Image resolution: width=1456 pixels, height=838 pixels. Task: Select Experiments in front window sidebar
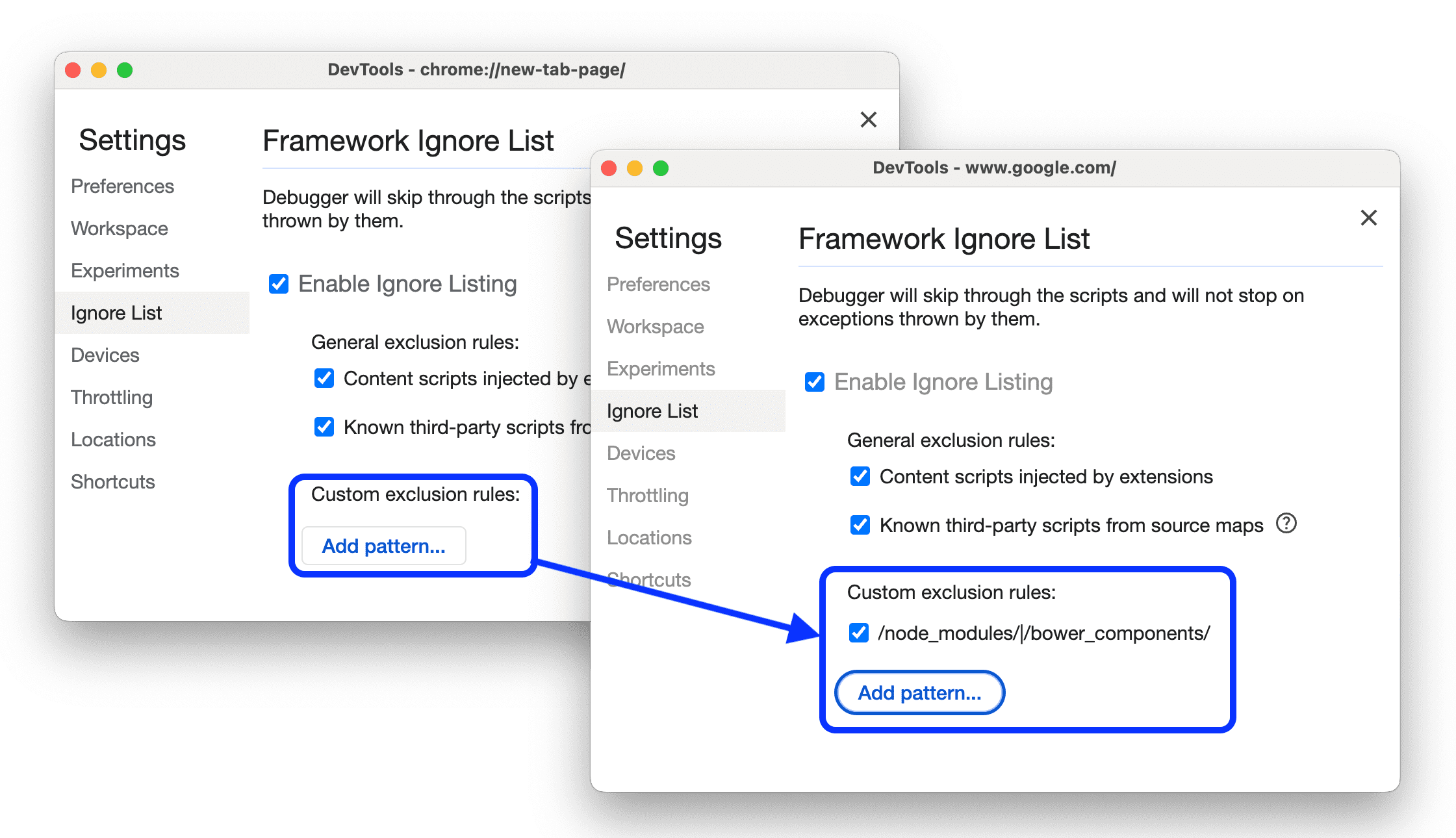660,368
